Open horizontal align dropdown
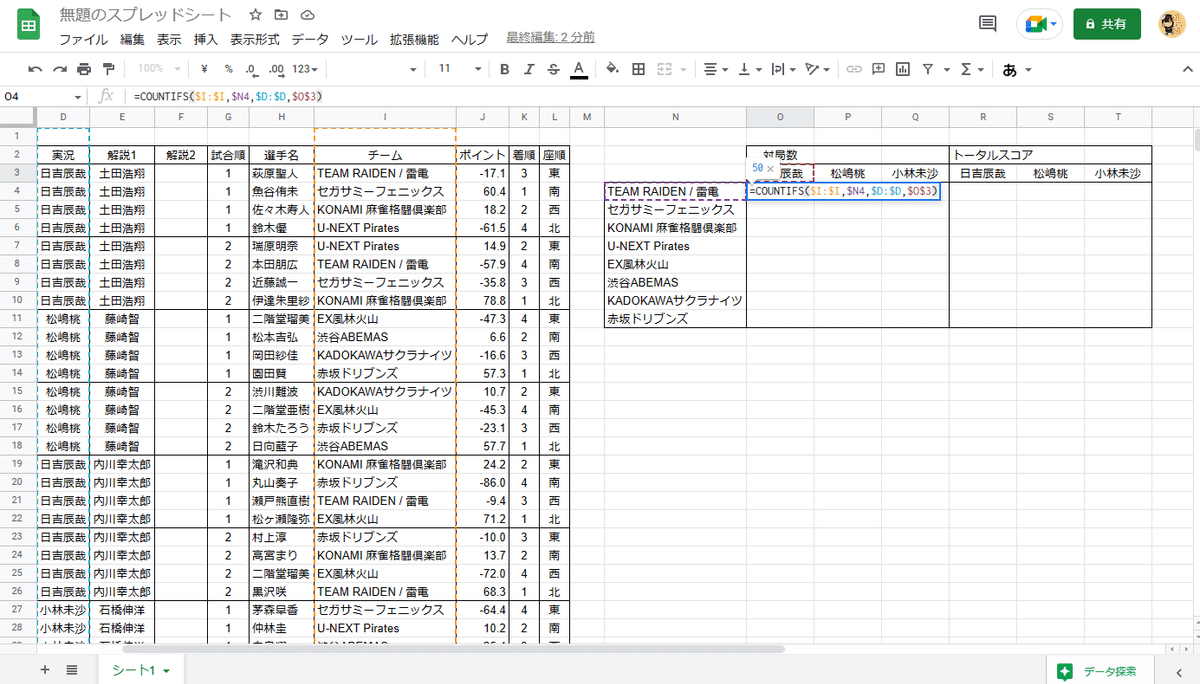 coord(715,69)
